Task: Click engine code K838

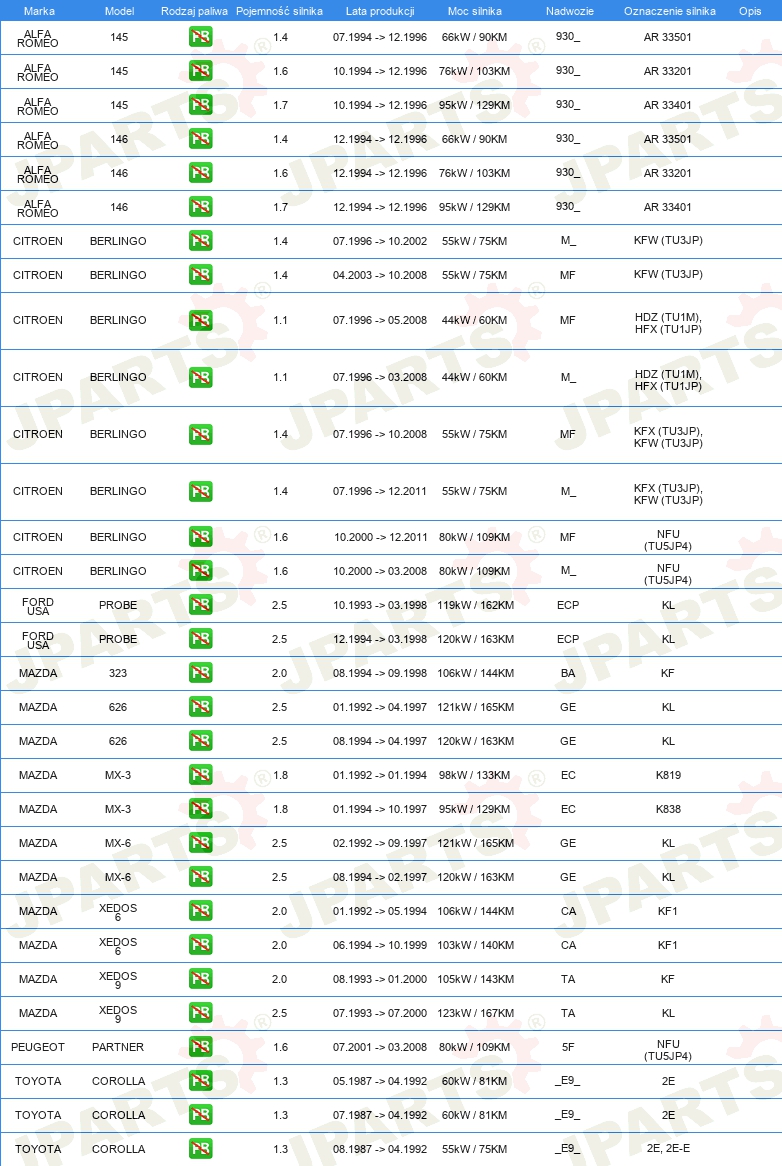Action: [668, 809]
